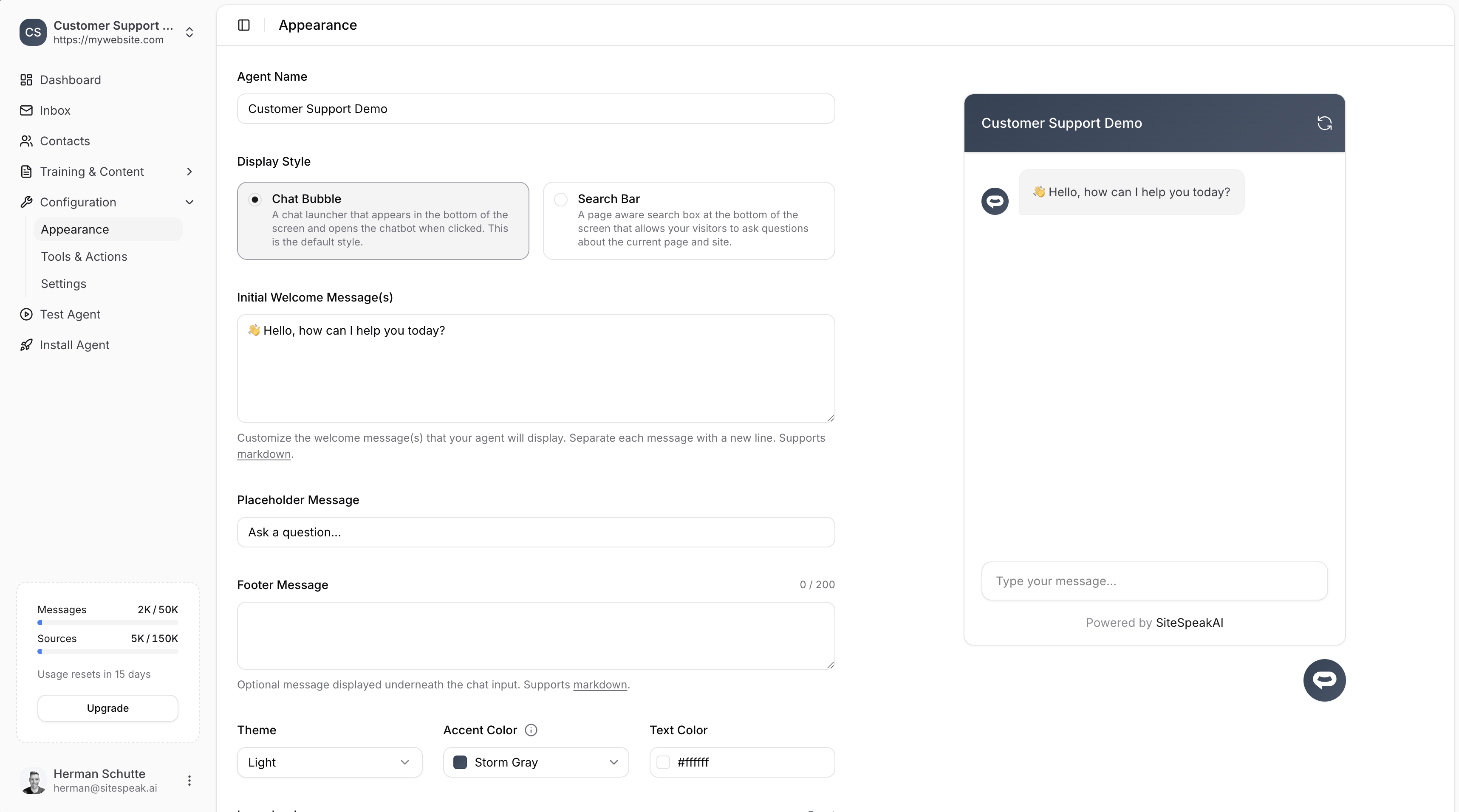Click the refresh chat preview icon
This screenshot has height=812, width=1459.
click(x=1324, y=123)
